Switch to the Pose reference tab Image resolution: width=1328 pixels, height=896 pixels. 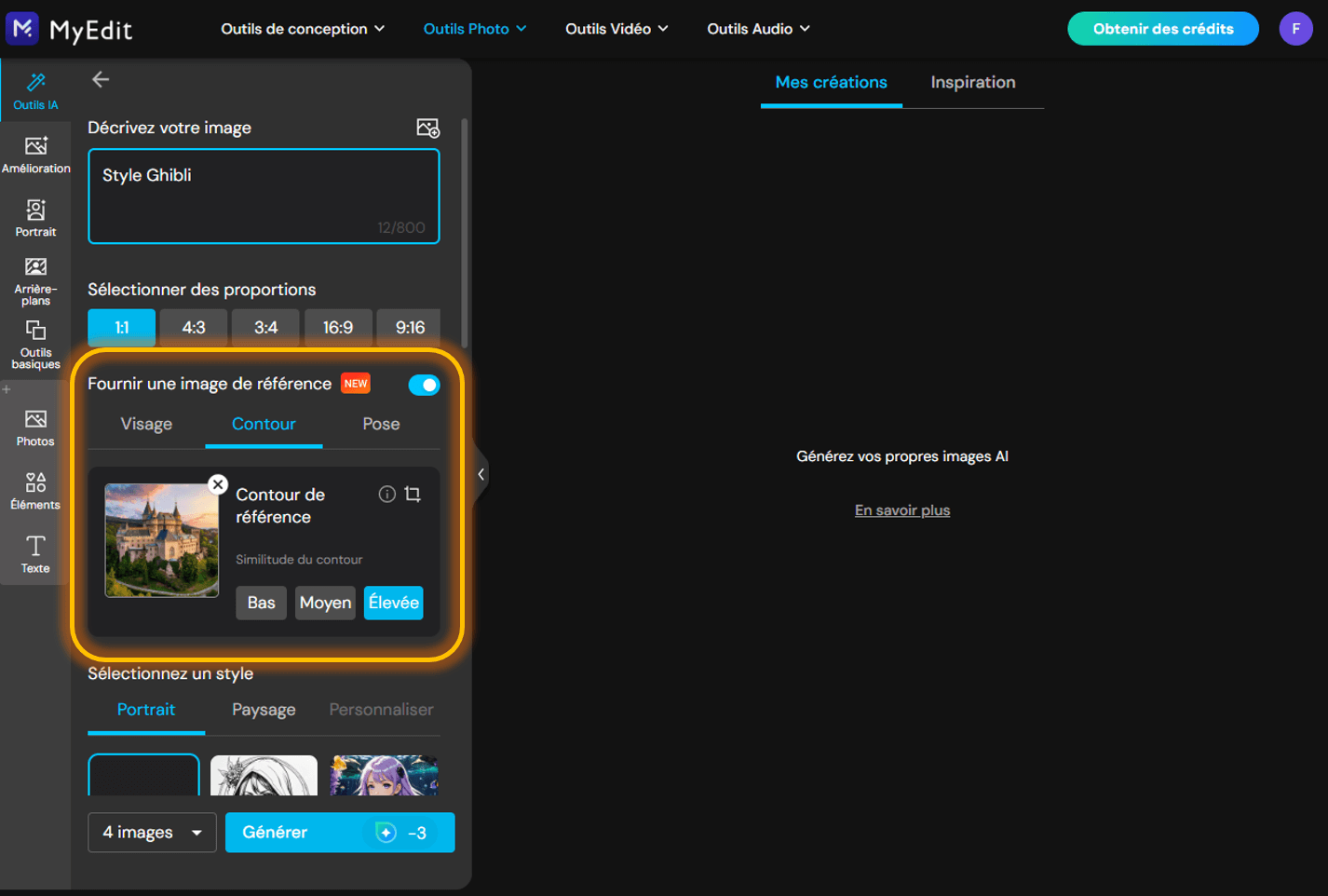point(381,424)
